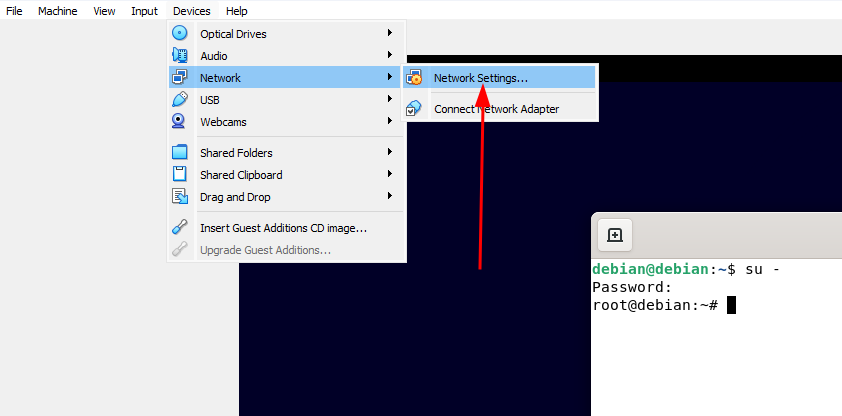Image resolution: width=842 pixels, height=416 pixels.
Task: Select Drag and Drop menu entry
Action: click(286, 196)
